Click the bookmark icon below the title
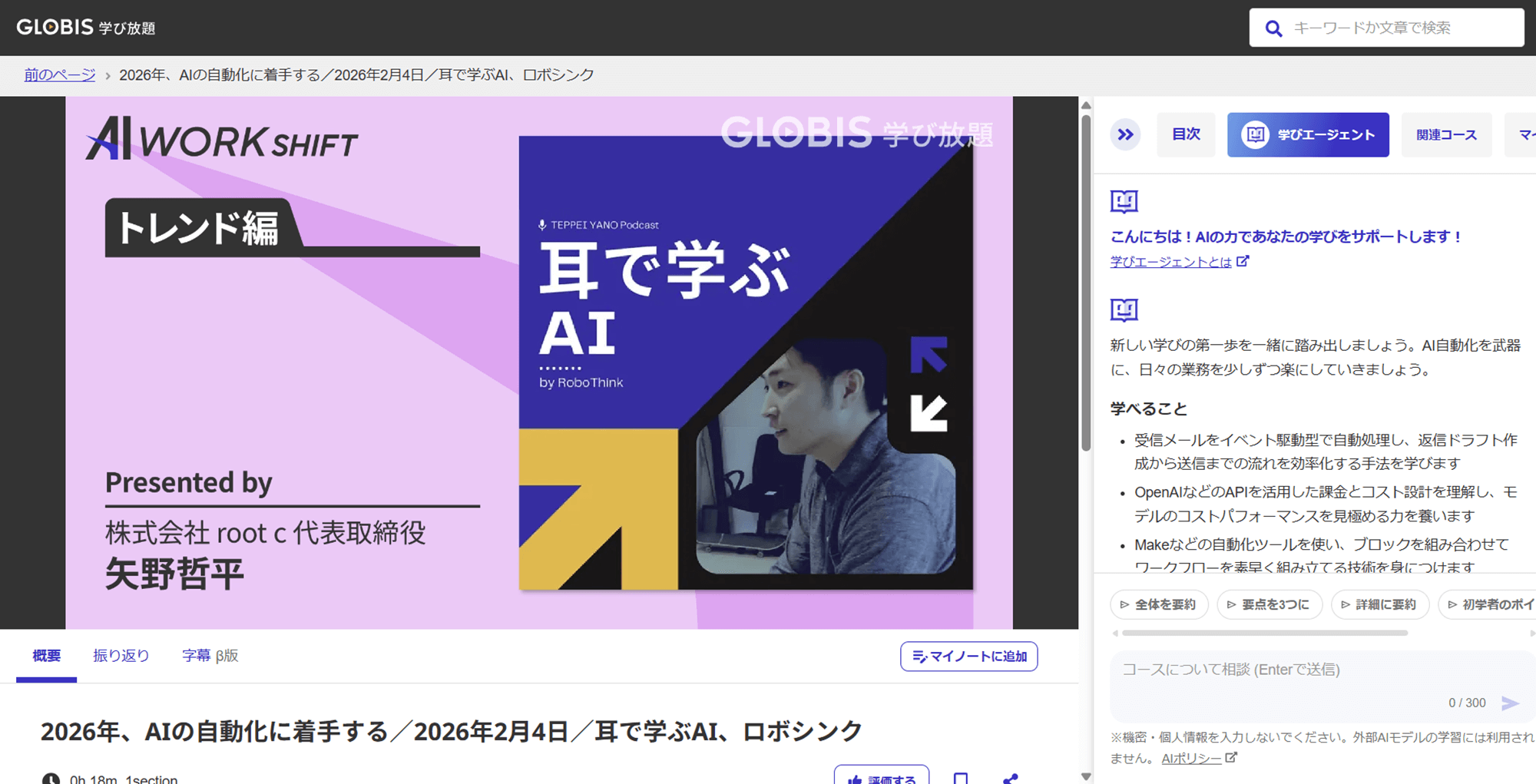This screenshot has width=1536, height=784. pyautogui.click(x=960, y=778)
